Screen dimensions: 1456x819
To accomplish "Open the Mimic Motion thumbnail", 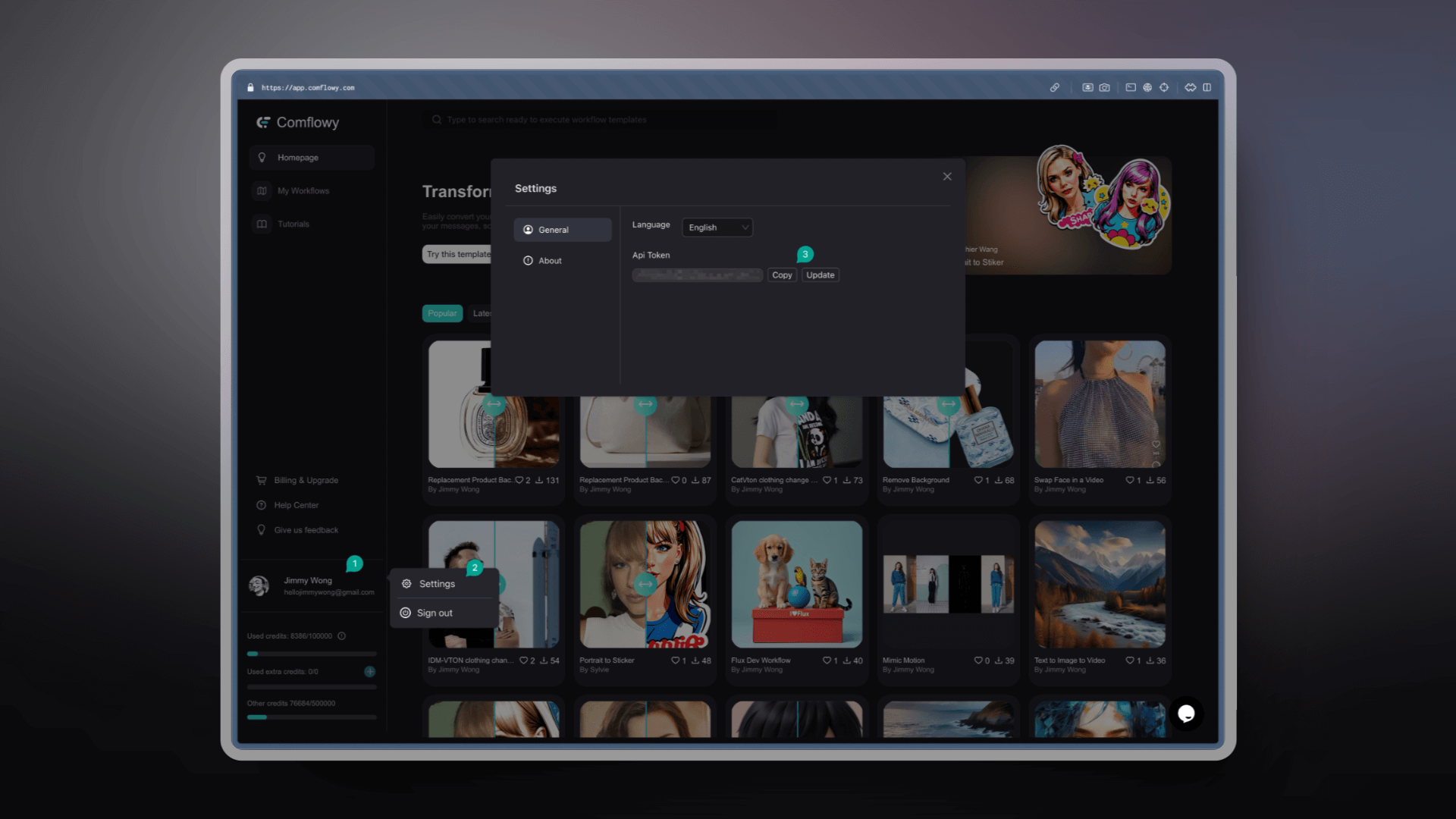I will point(948,585).
